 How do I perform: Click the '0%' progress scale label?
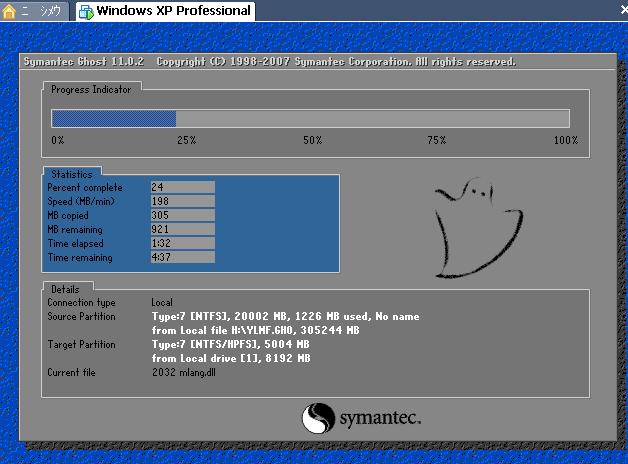tap(58, 141)
